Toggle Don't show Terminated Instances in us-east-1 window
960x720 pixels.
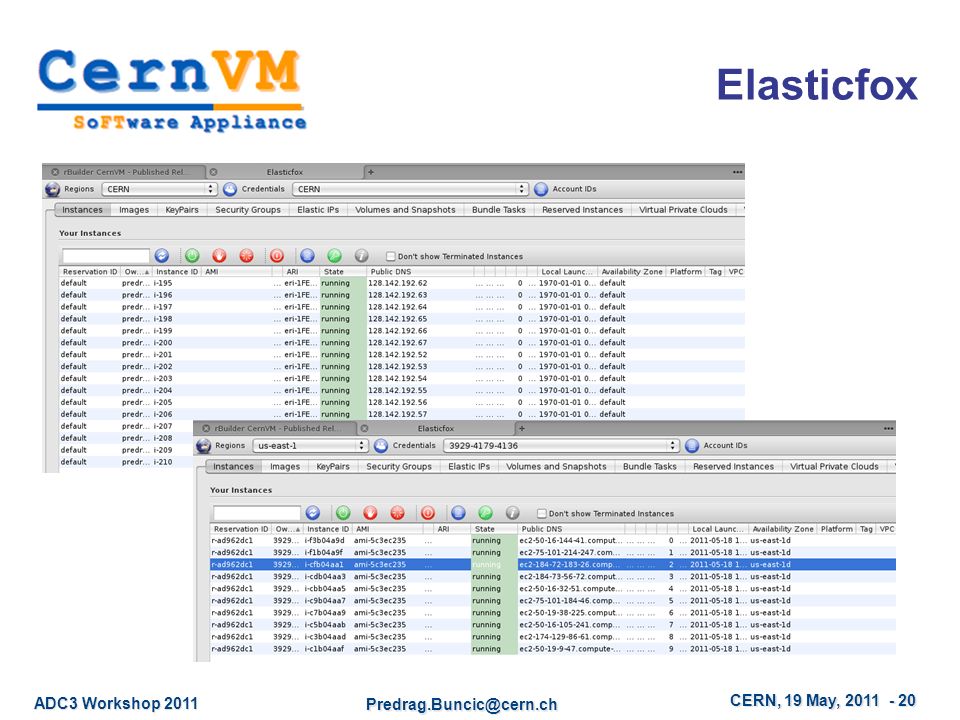coord(541,513)
